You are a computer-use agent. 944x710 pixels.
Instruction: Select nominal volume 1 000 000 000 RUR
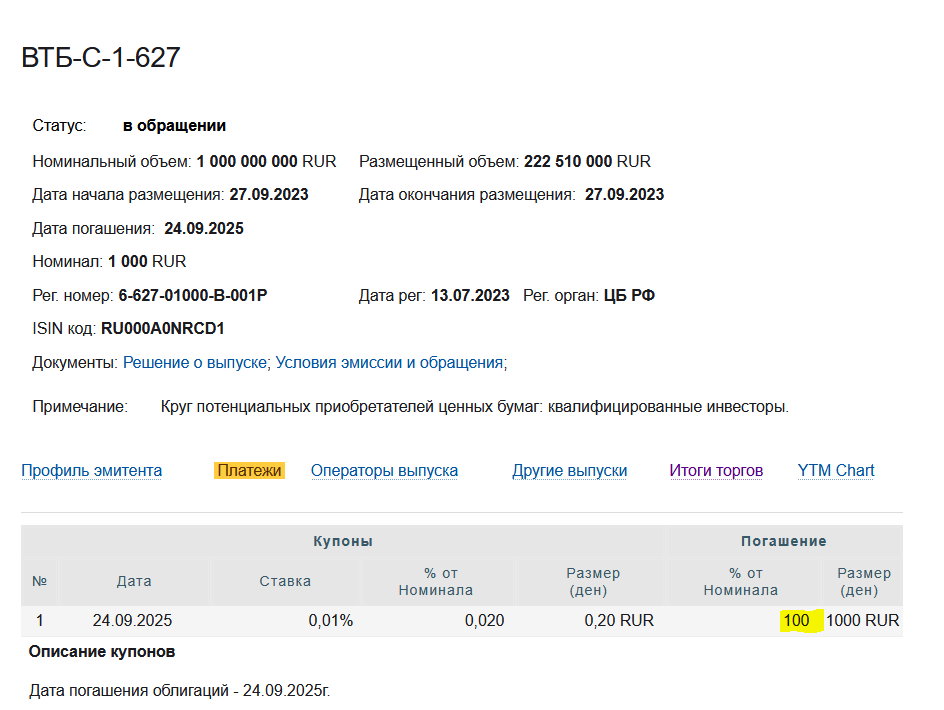click(266, 161)
